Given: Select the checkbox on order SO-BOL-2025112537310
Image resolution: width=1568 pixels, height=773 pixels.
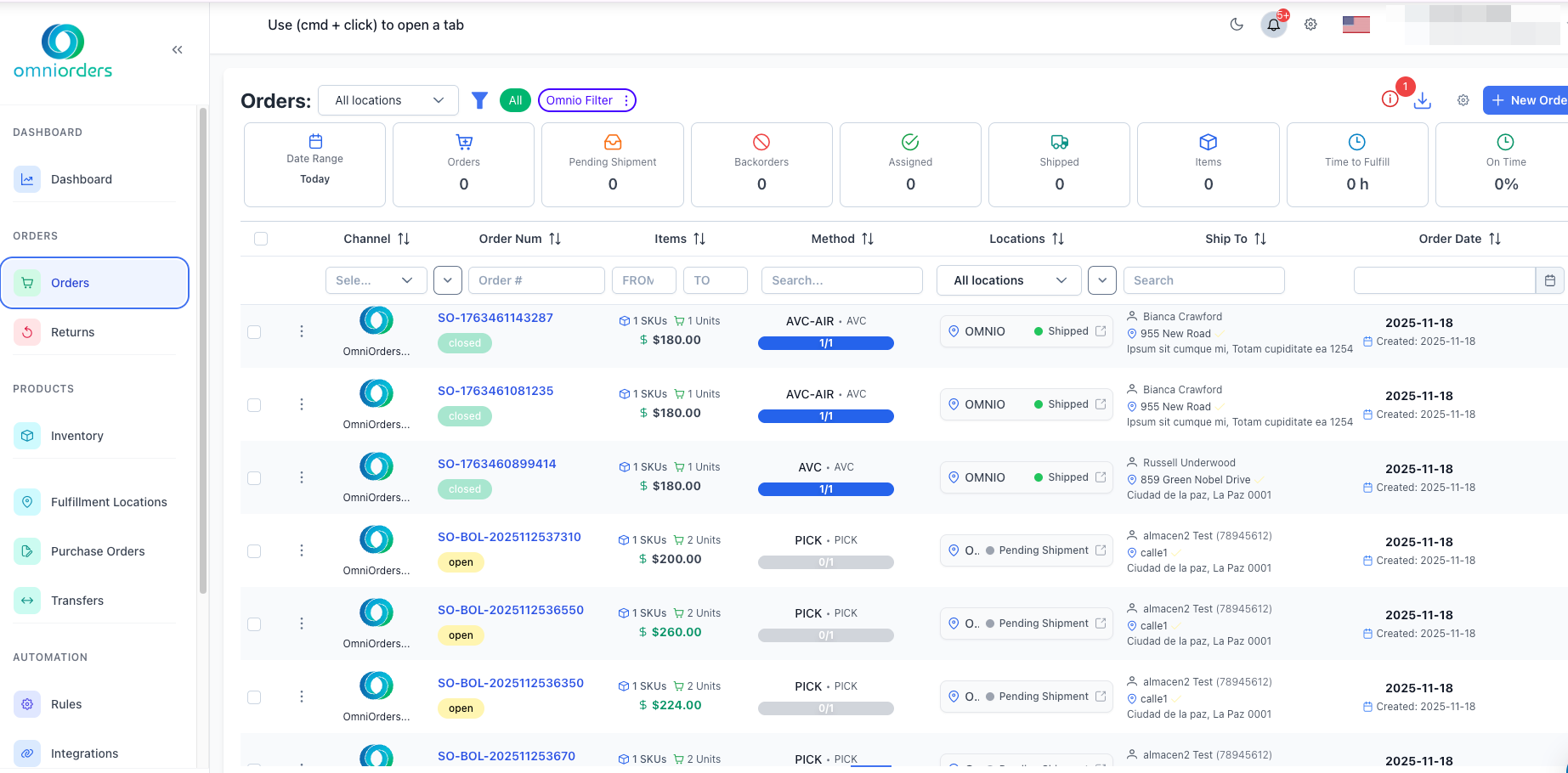Looking at the screenshot, I should [254, 551].
